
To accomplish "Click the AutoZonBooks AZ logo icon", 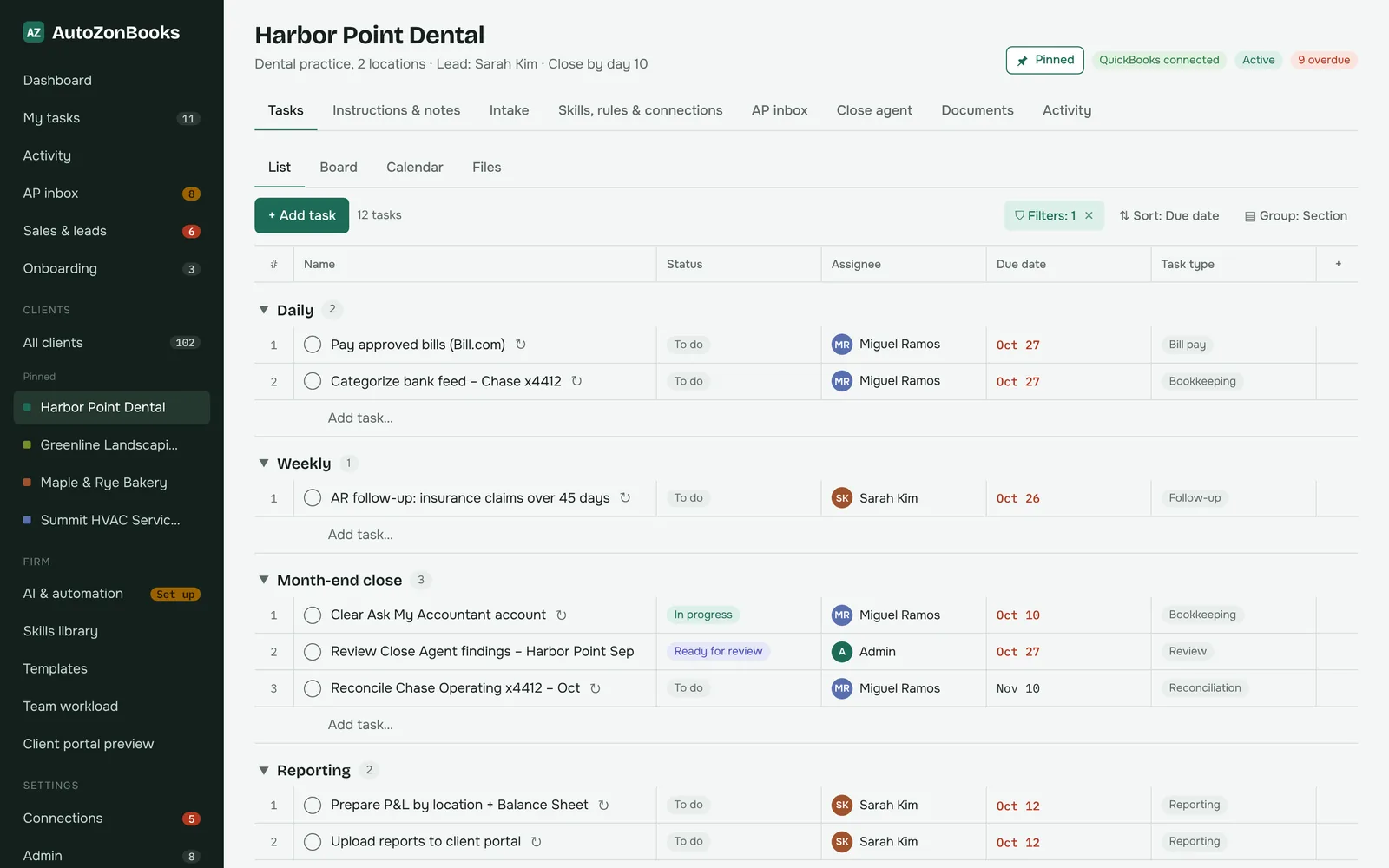I will pos(33,33).
